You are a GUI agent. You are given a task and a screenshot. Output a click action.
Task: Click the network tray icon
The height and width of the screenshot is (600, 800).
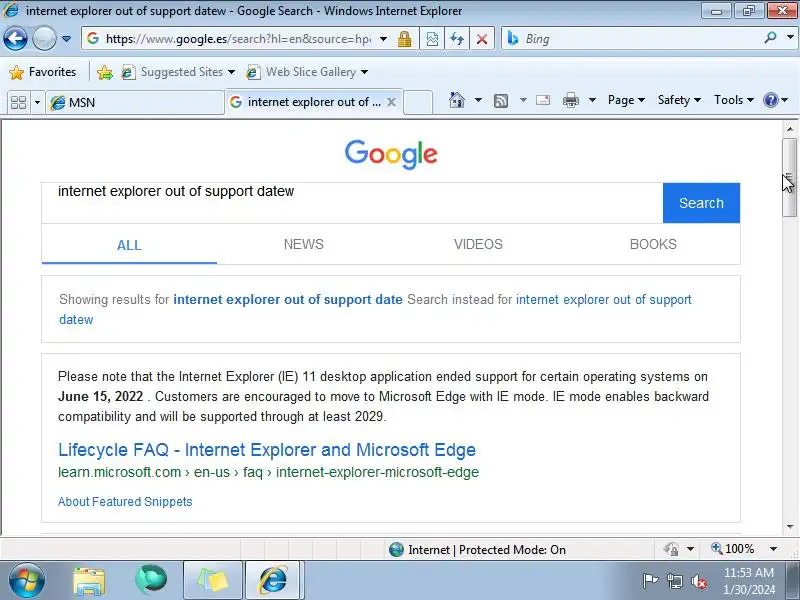coord(674,581)
